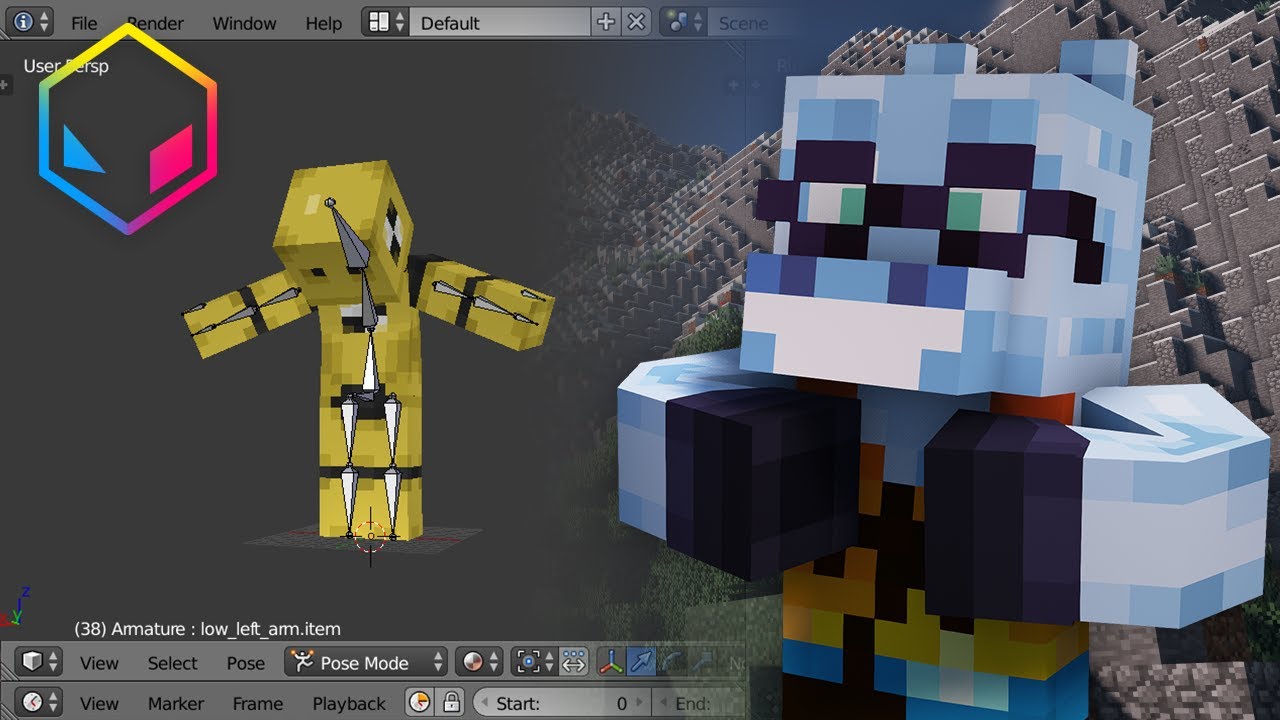Image resolution: width=1280 pixels, height=720 pixels.
Task: Open the Help menu
Action: tap(323, 23)
